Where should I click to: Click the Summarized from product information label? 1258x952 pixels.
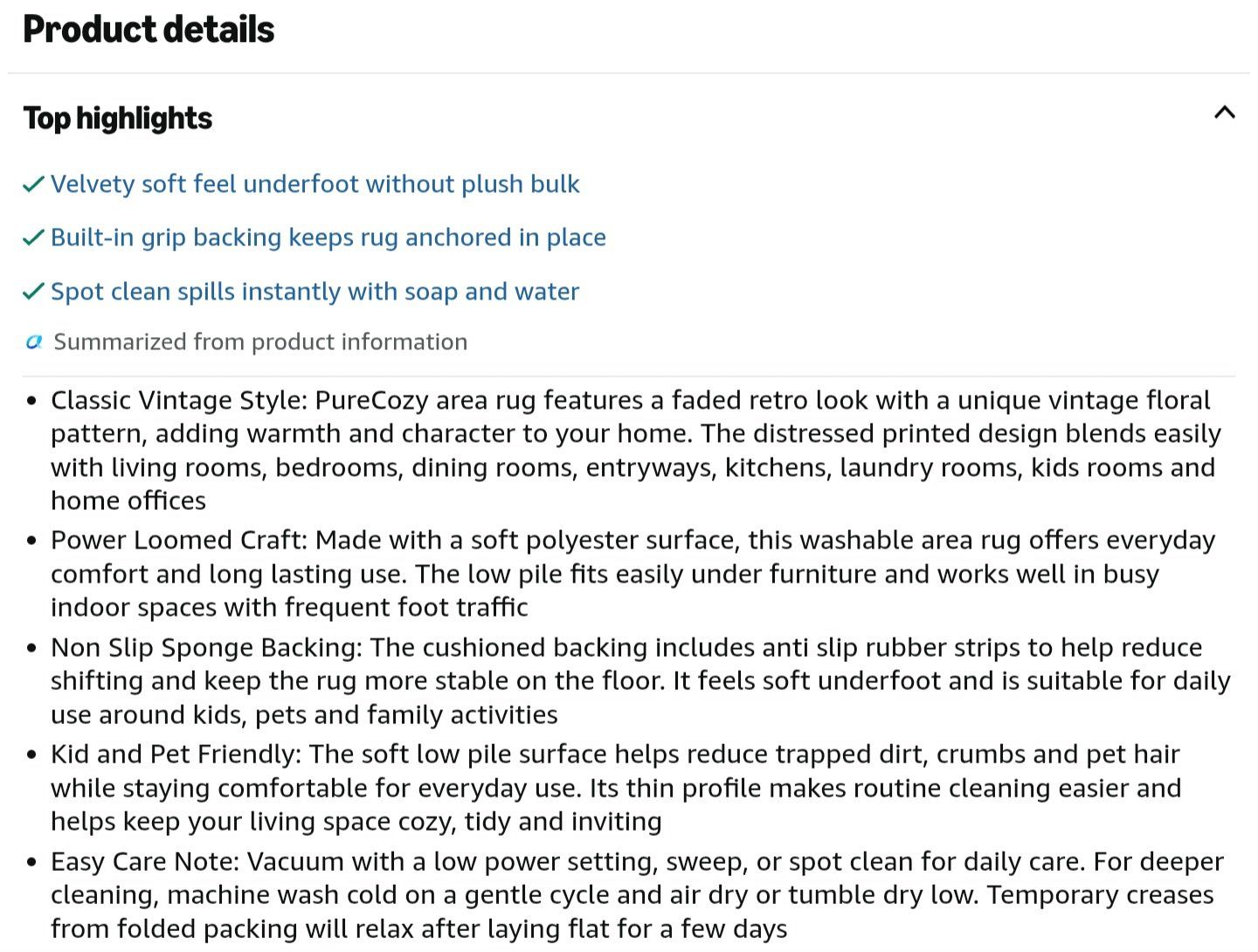260,341
